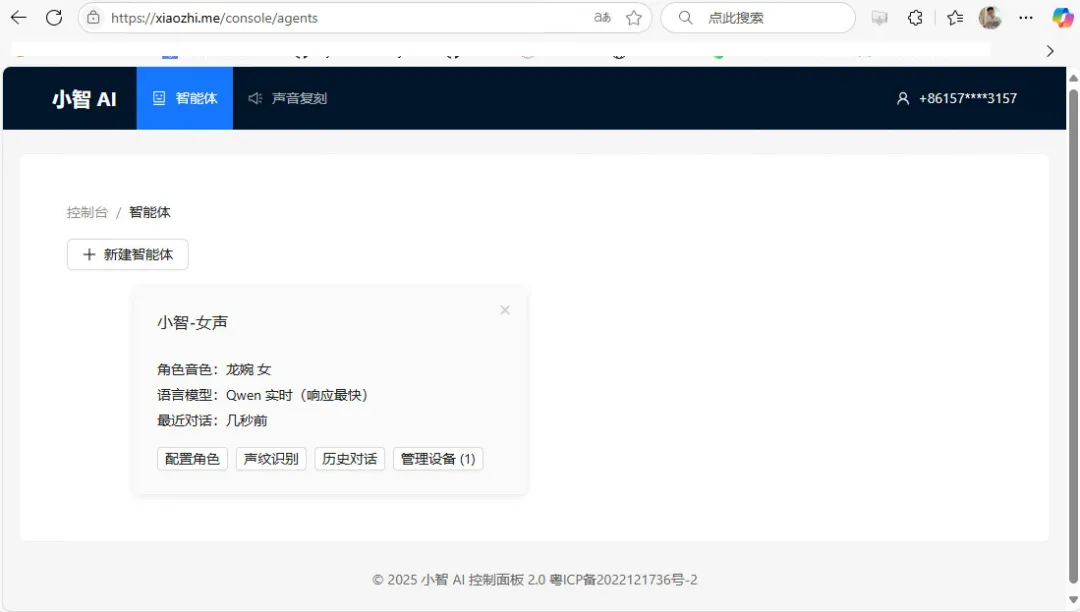1080x612 pixels.
Task: Click the 控制台 breadcrumb link
Action: 87,212
